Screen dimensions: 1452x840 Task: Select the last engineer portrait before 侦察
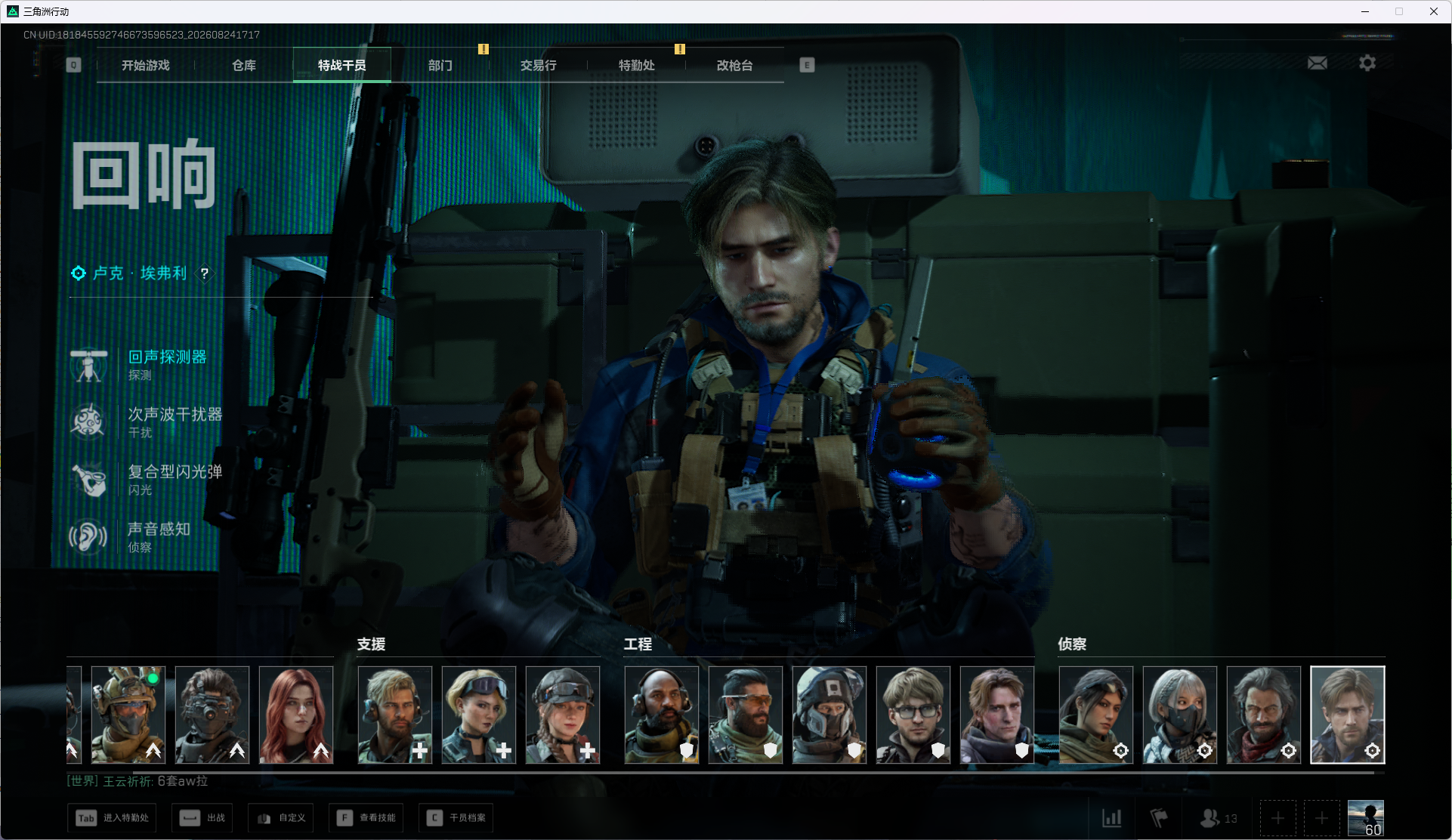[x=997, y=715]
